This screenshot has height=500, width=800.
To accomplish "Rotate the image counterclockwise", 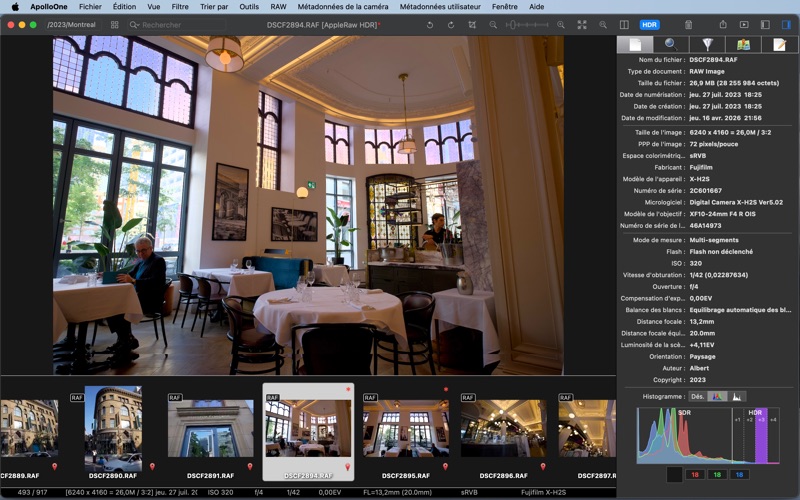I will 430,24.
